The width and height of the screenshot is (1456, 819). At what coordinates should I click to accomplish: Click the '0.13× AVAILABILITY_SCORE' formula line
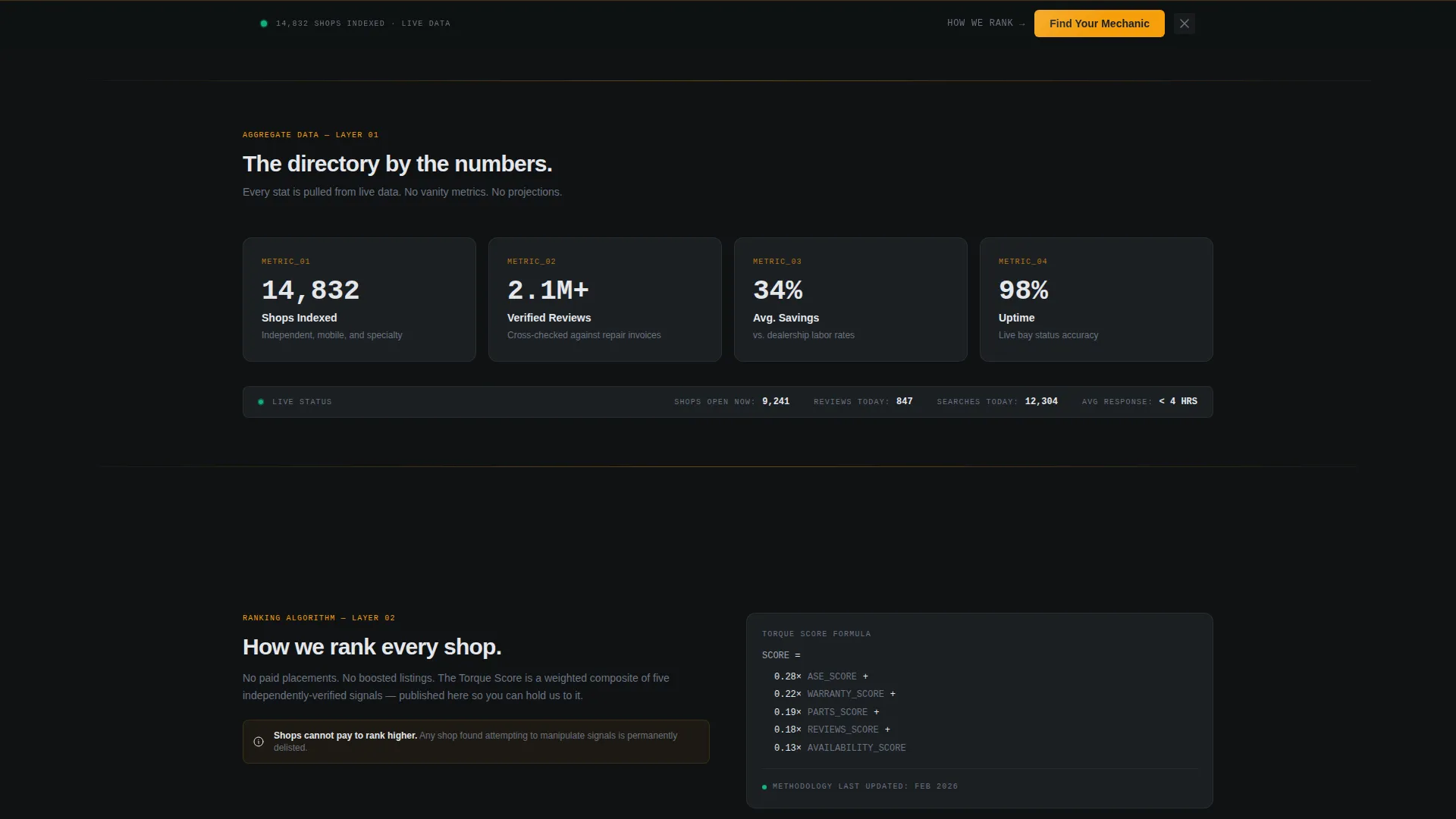tap(839, 748)
